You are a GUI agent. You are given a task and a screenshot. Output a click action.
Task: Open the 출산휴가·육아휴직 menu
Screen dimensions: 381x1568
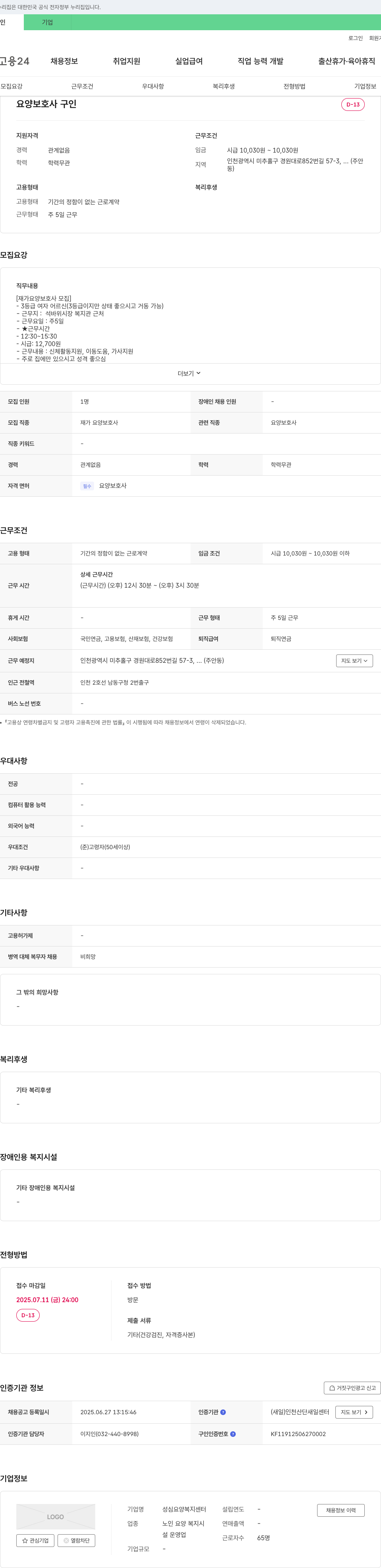pyautogui.click(x=346, y=62)
